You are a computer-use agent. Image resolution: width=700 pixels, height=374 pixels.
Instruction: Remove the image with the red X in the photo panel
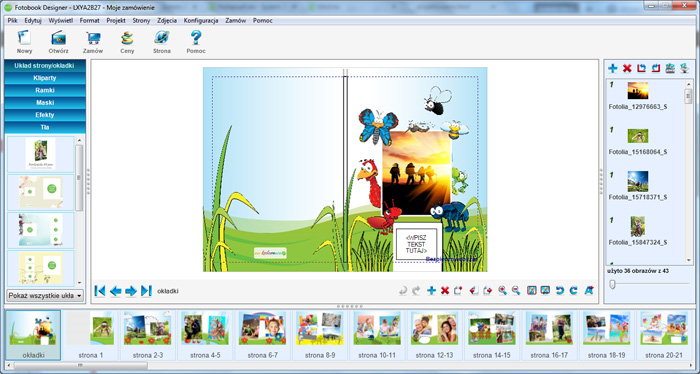pyautogui.click(x=627, y=68)
